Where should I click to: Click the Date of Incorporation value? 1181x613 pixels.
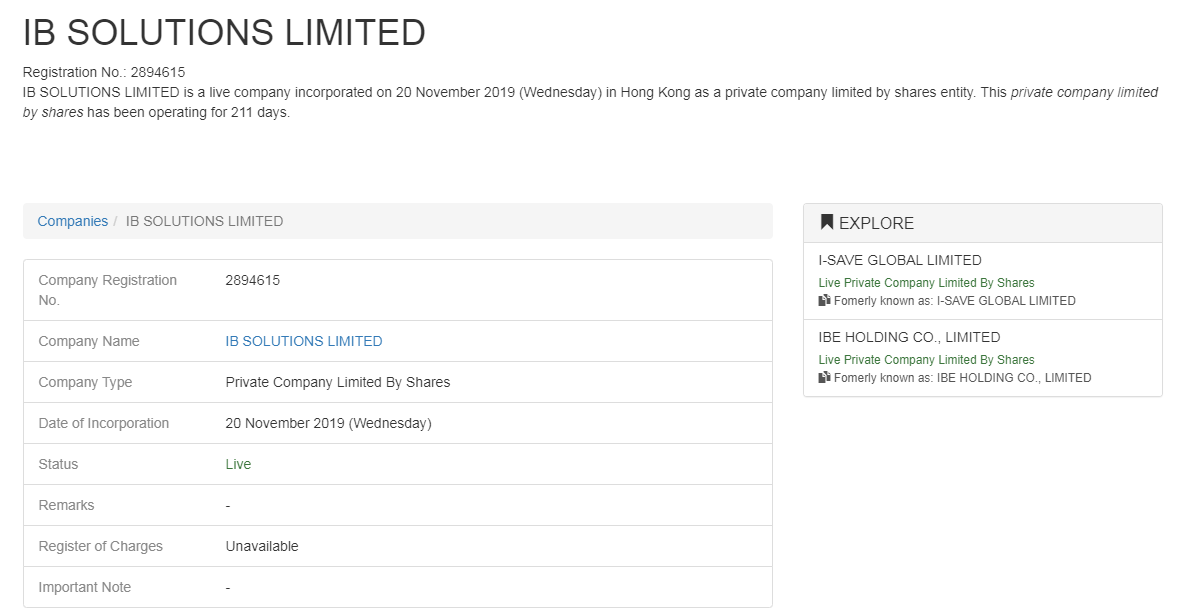(x=328, y=423)
